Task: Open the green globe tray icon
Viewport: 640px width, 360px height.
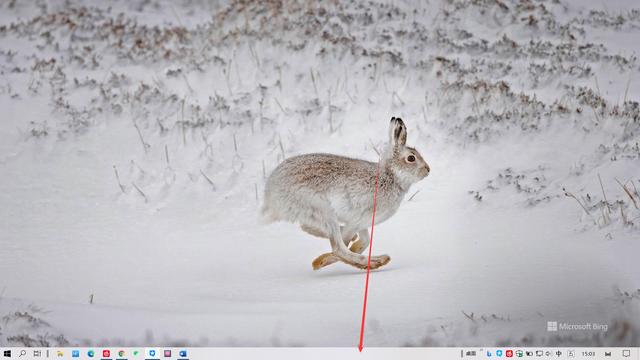Action: pyautogui.click(x=519, y=353)
